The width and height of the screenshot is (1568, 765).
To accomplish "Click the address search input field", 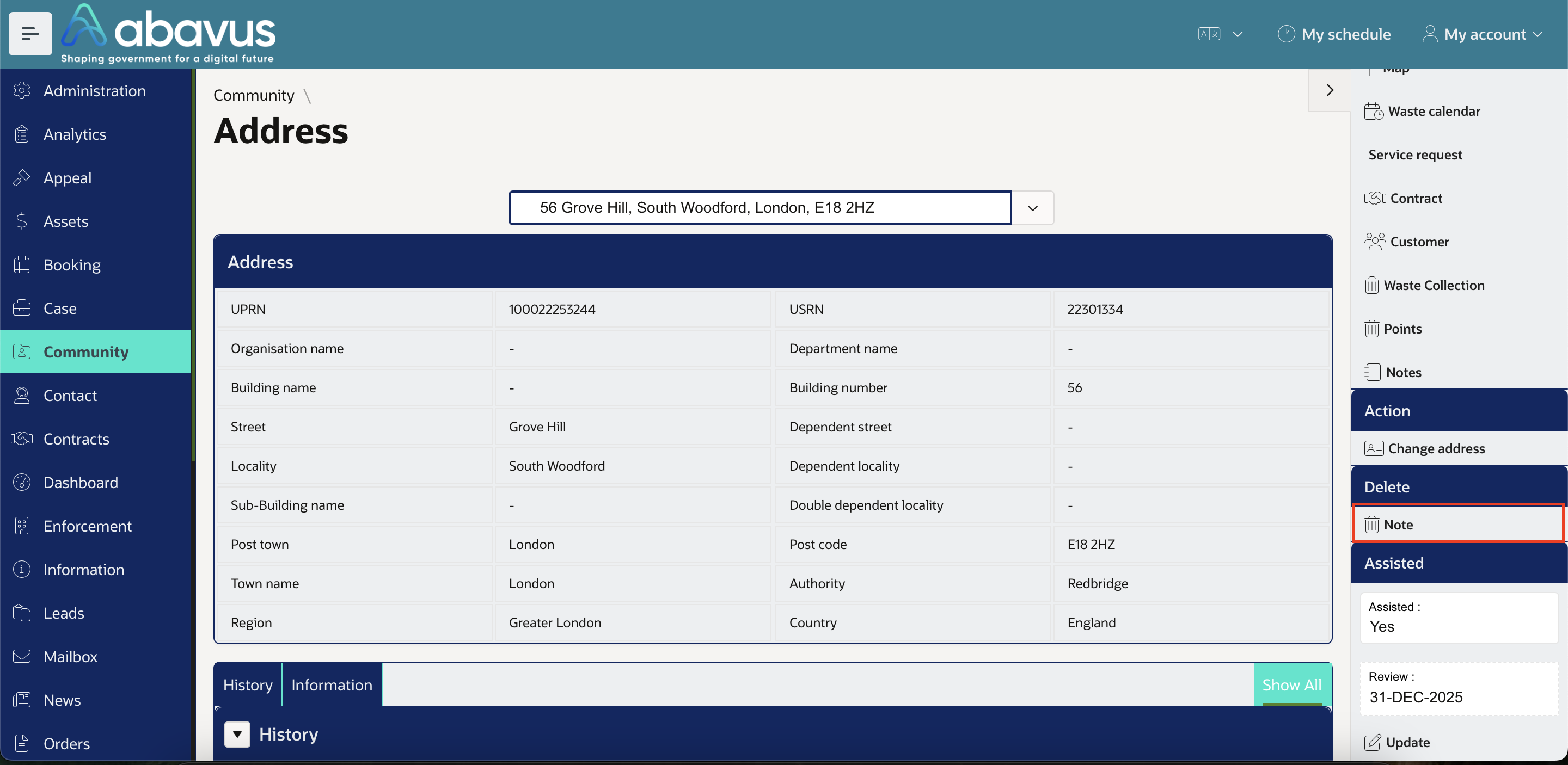I will (759, 208).
